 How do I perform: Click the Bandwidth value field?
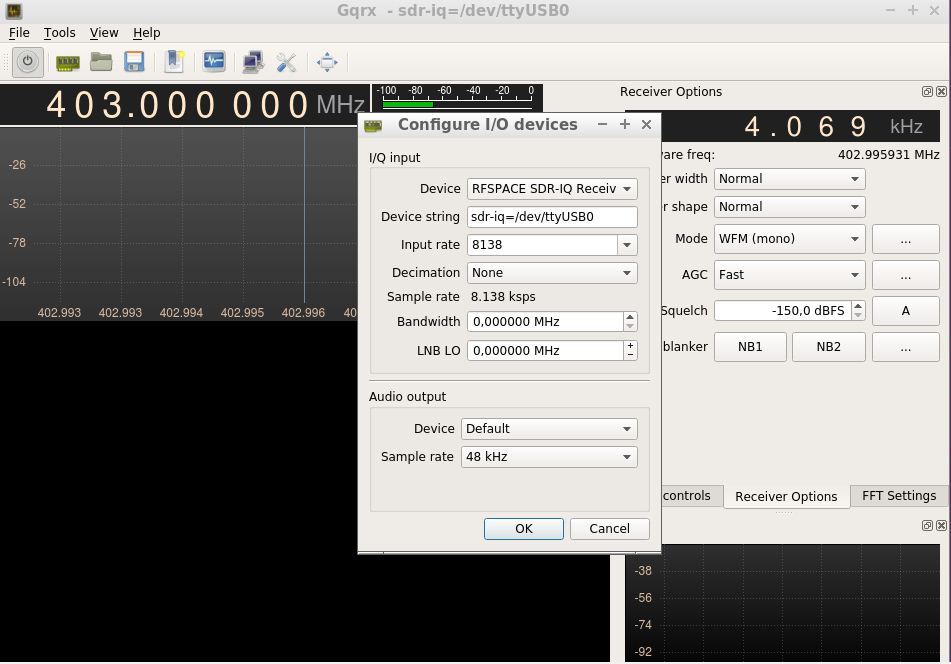(x=545, y=322)
